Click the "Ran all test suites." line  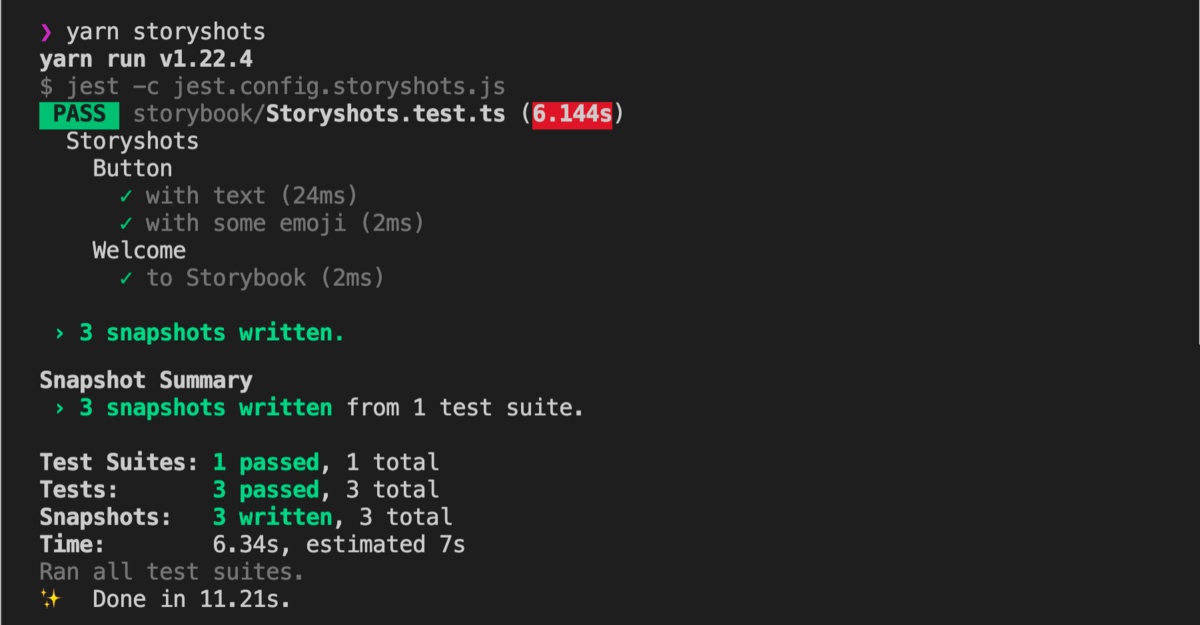[171, 573]
